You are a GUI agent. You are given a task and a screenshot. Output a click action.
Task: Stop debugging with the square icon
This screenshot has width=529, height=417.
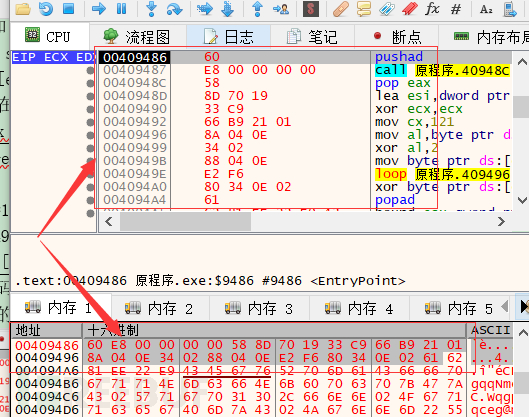tap(69, 8)
